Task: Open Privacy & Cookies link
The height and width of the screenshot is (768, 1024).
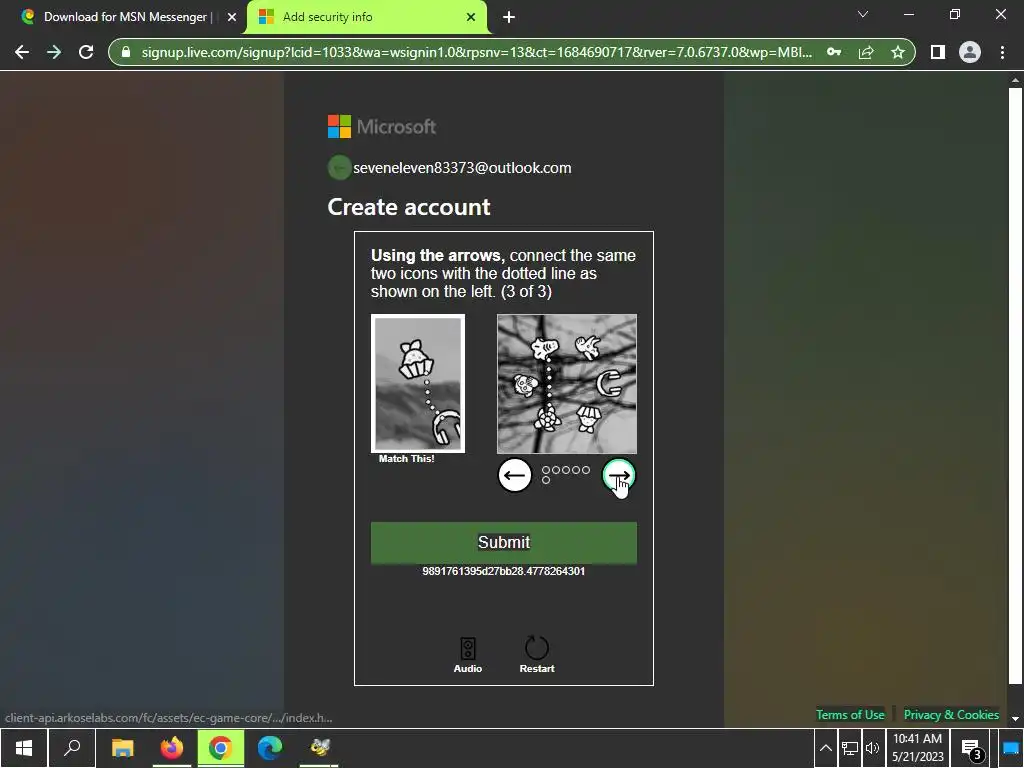Action: [952, 714]
